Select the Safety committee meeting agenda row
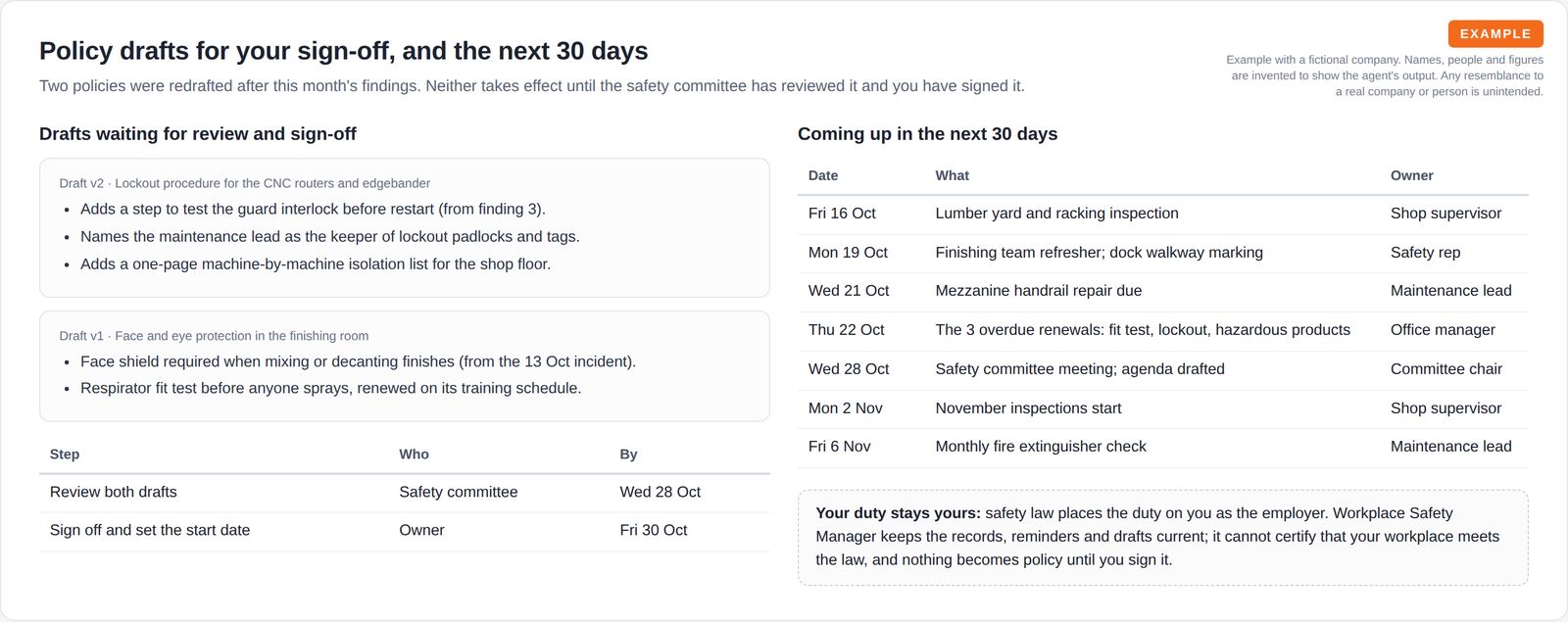Viewport: 1568px width, 622px height. pos(1163,369)
